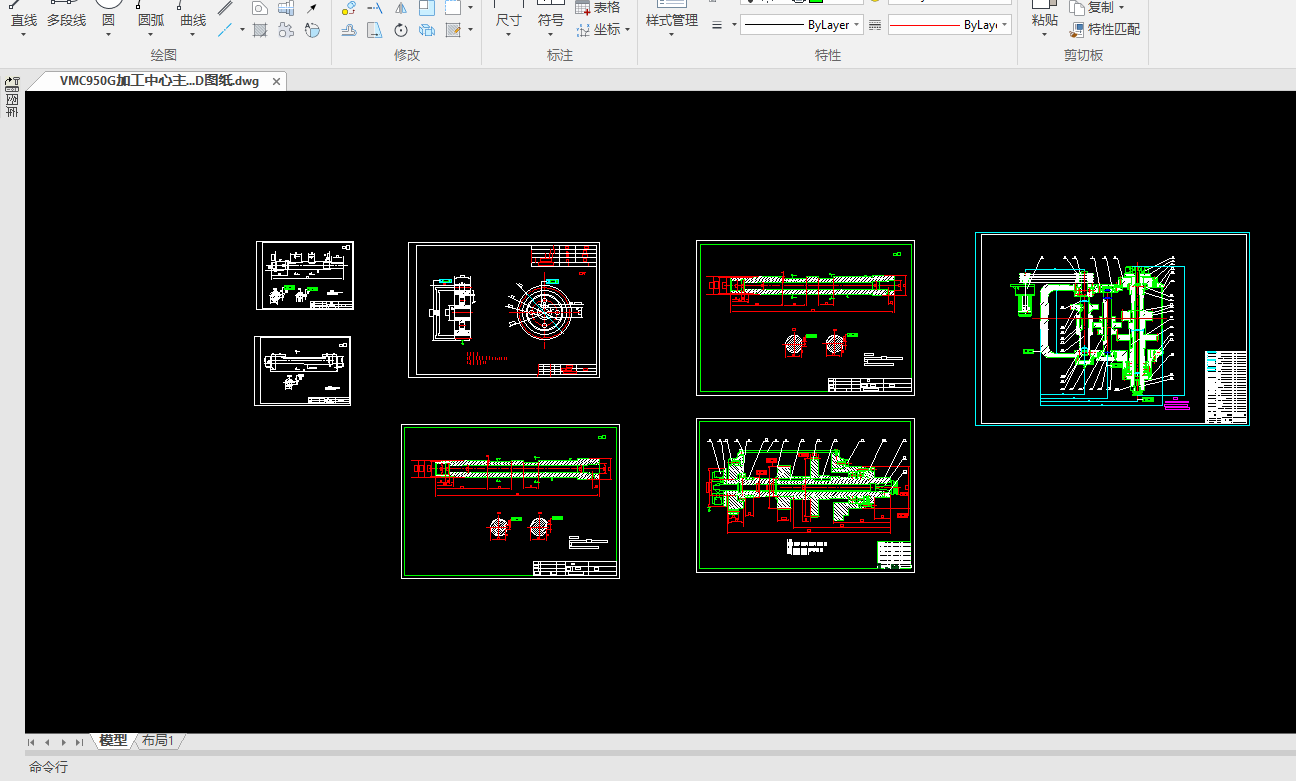Expand the 尺寸 dropdown arrow

click(x=509, y=35)
